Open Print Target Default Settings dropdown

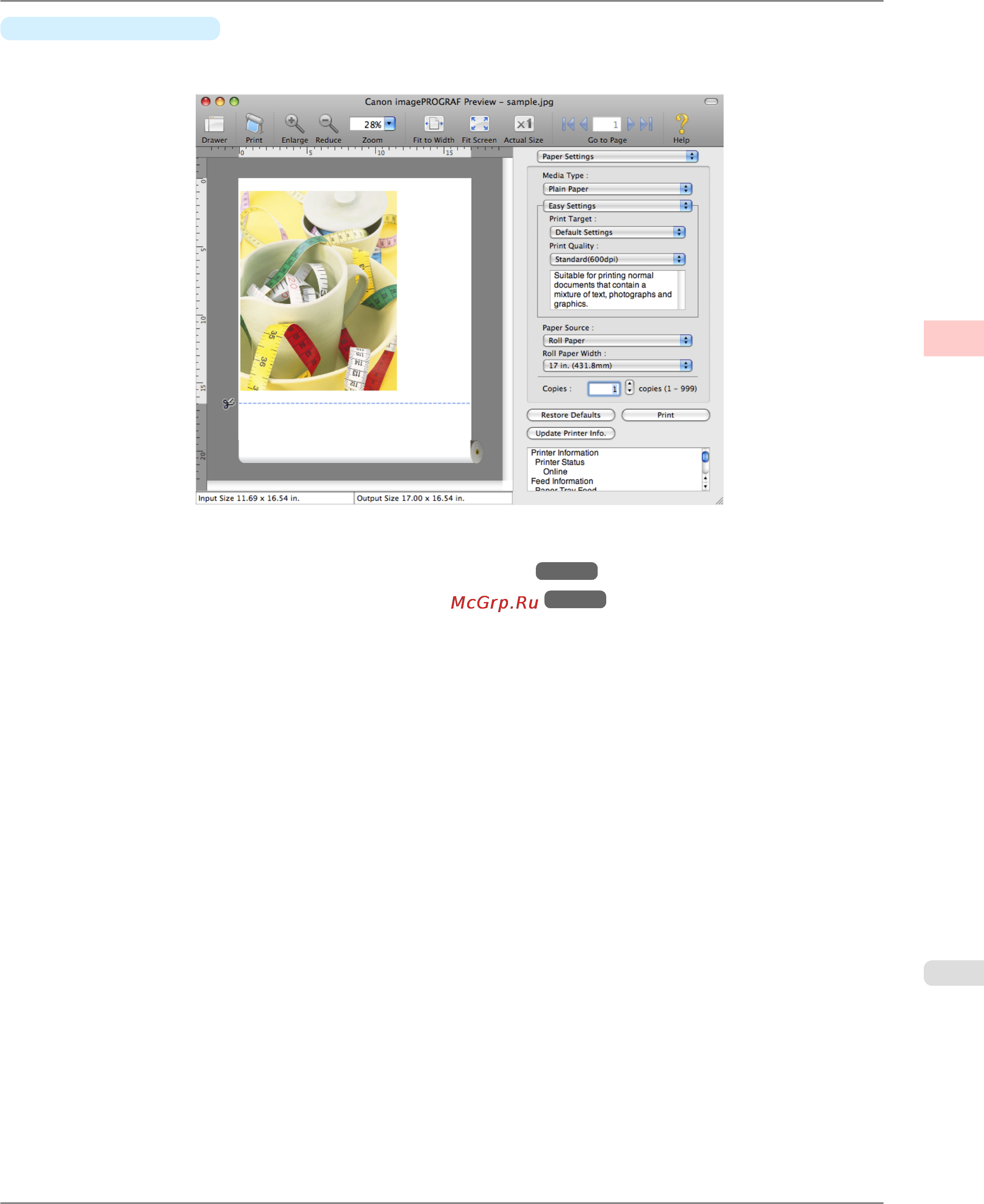(x=617, y=232)
